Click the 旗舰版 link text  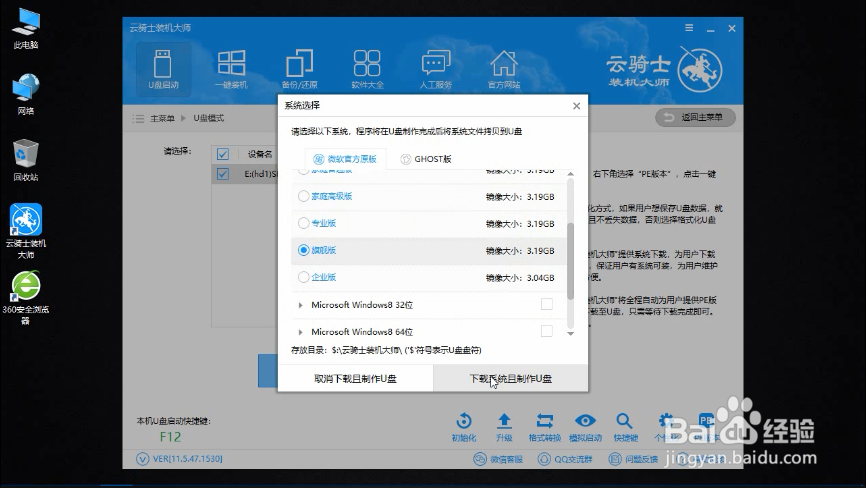point(324,250)
